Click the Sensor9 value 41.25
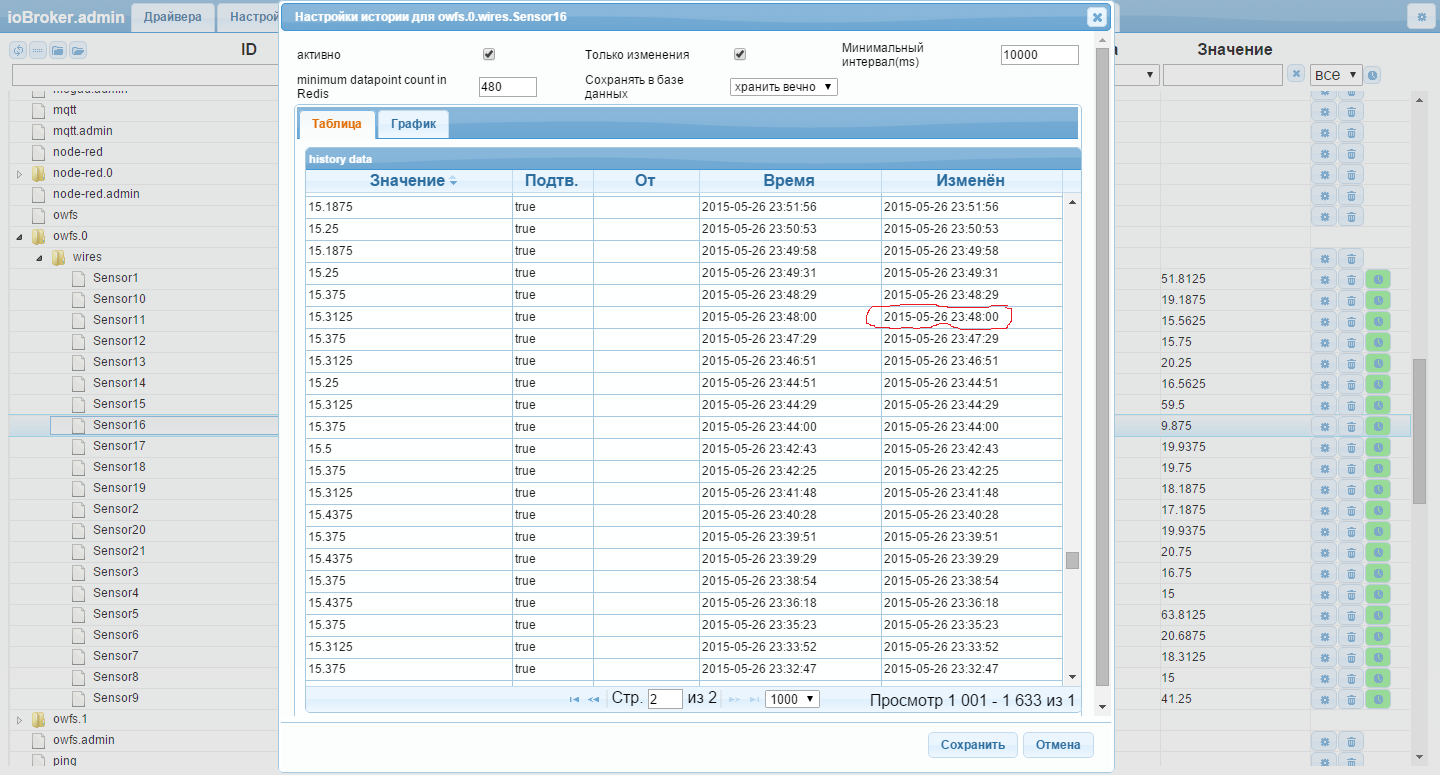Screen dimensions: 1440x775 (x=1175, y=699)
